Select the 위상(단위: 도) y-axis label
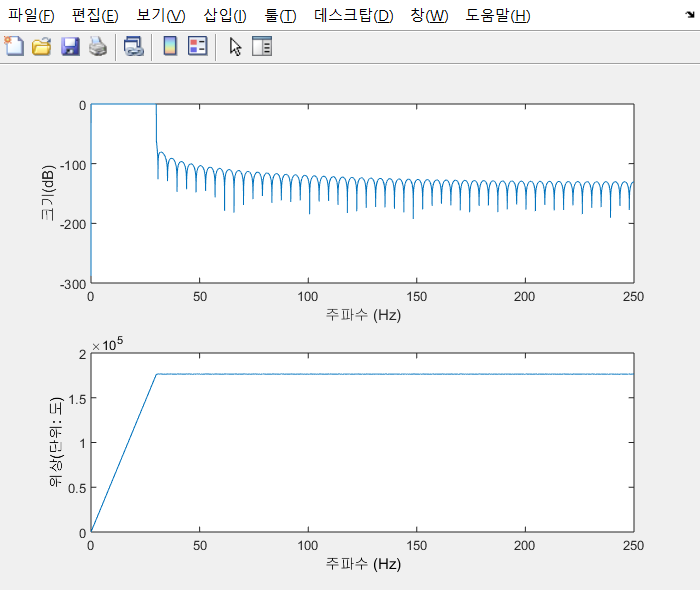Image resolution: width=700 pixels, height=590 pixels. point(56,442)
